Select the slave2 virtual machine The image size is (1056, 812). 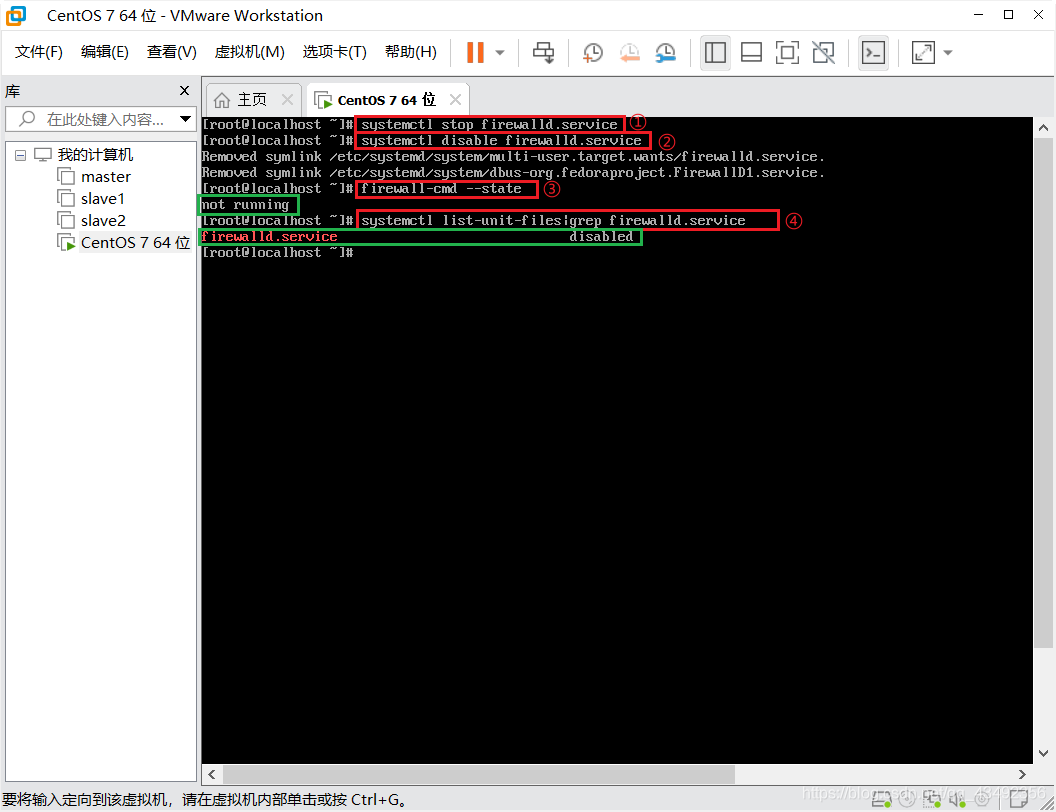click(103, 221)
